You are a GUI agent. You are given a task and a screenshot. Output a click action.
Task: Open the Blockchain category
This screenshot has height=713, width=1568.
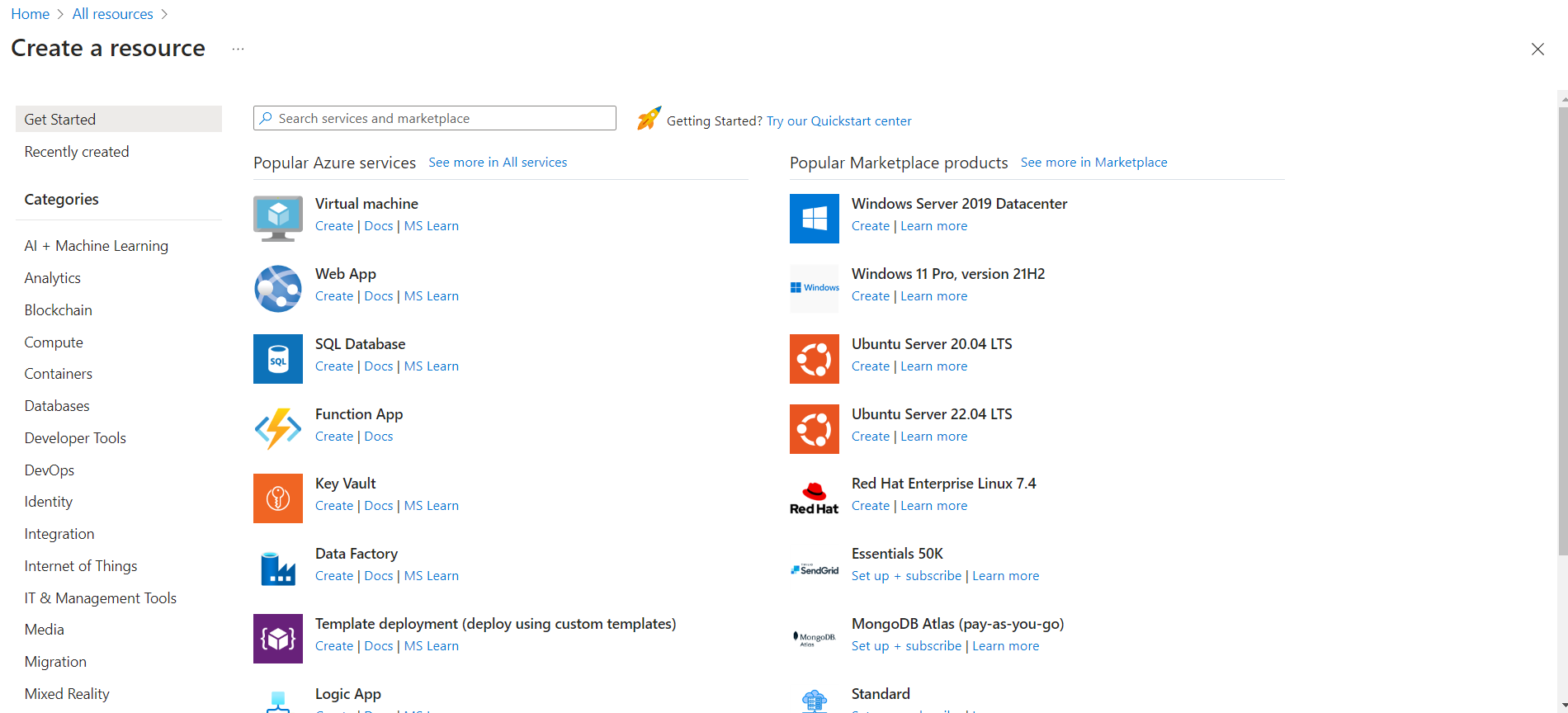click(59, 310)
